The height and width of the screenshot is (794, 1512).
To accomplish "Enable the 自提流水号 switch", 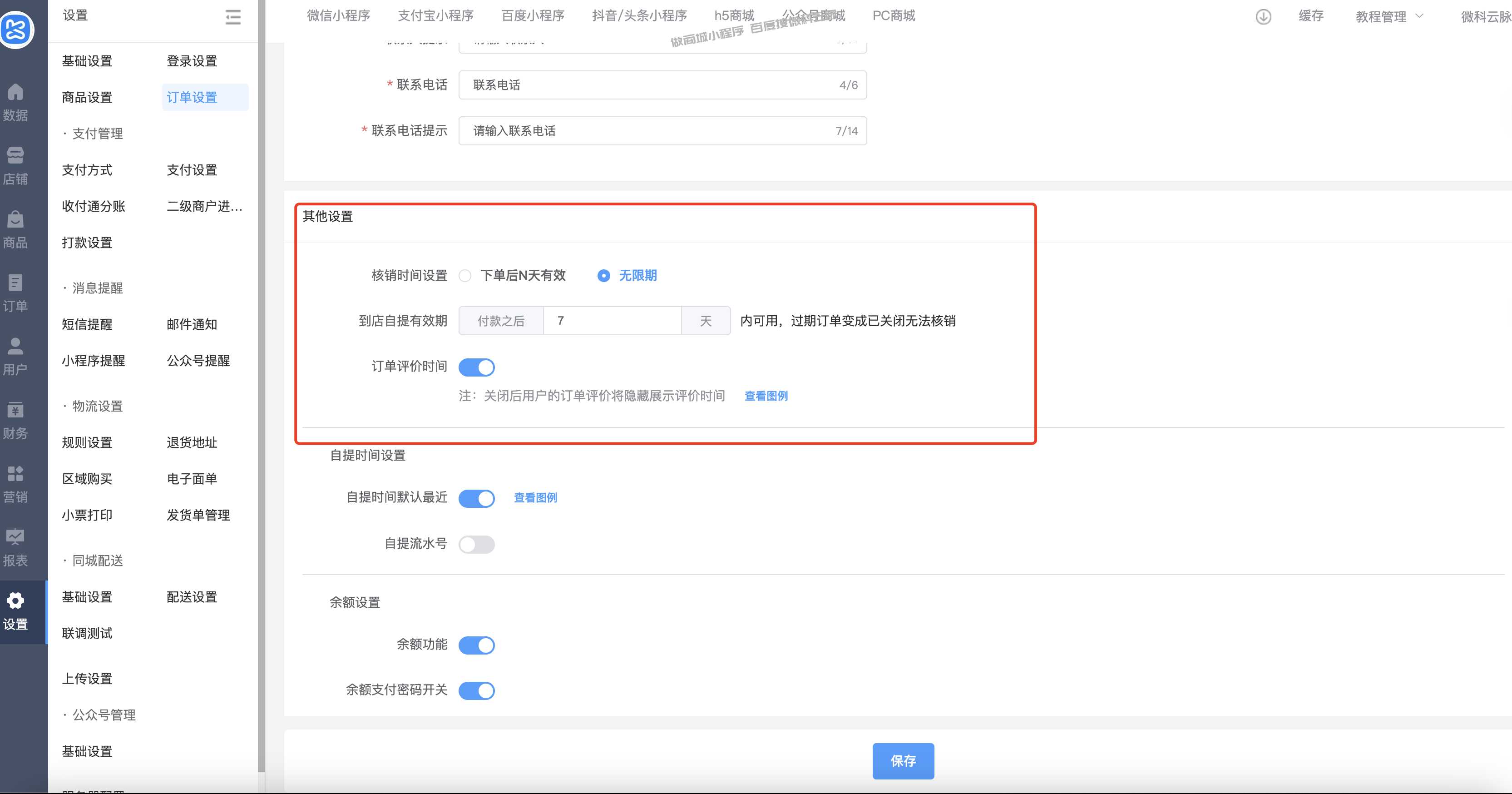I will point(477,545).
